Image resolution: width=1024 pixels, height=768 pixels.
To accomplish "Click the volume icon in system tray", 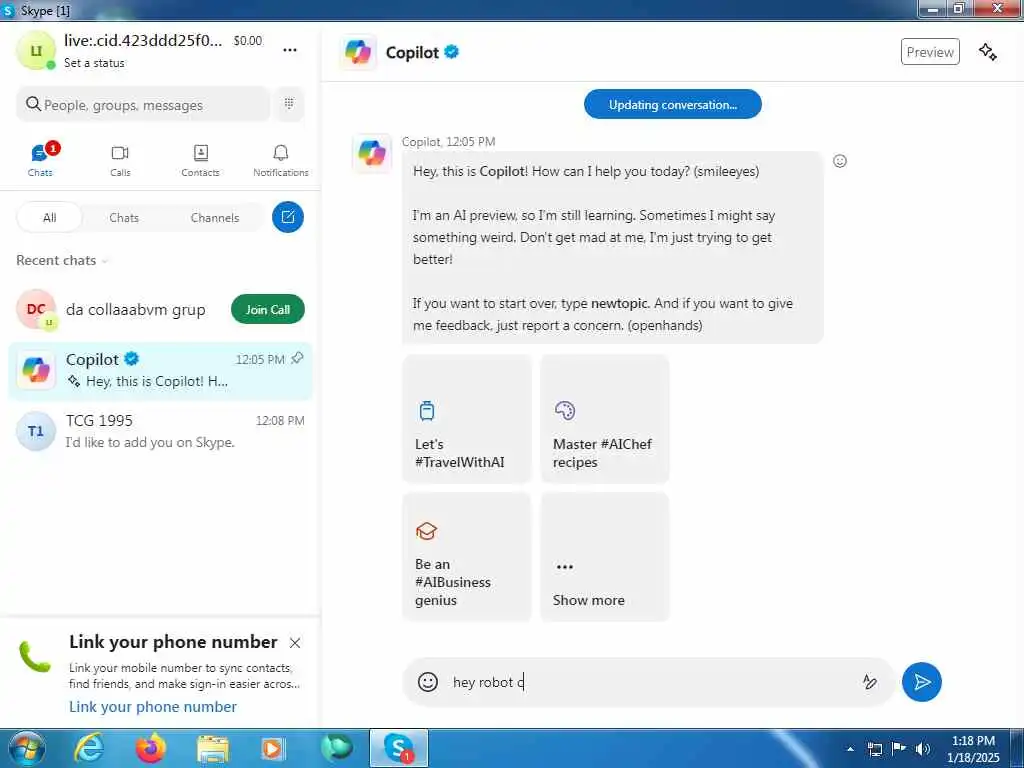I will point(922,749).
